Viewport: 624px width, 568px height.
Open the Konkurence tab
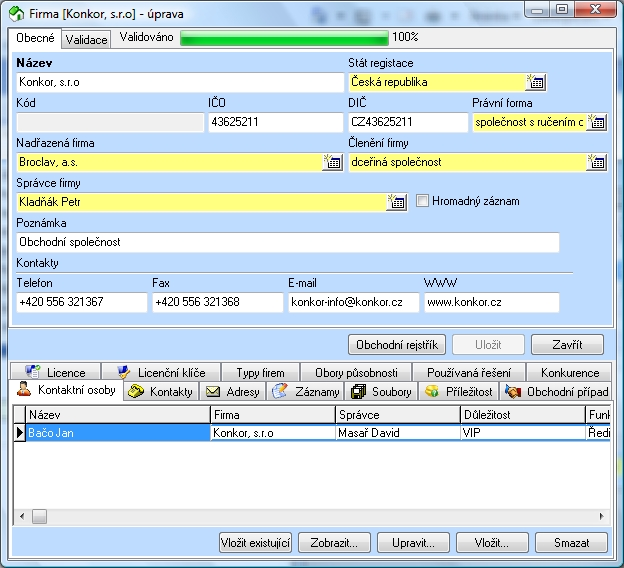pos(569,373)
